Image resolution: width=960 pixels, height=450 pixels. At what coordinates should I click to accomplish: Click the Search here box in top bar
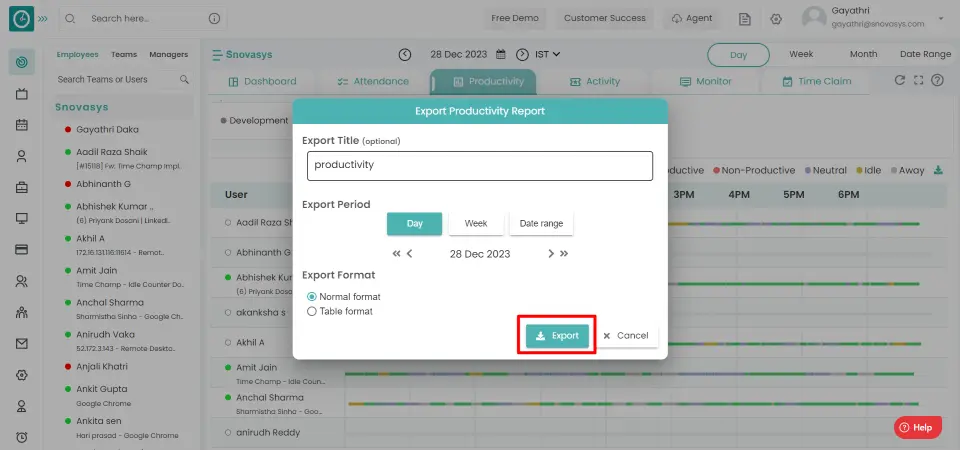pyautogui.click(x=143, y=18)
